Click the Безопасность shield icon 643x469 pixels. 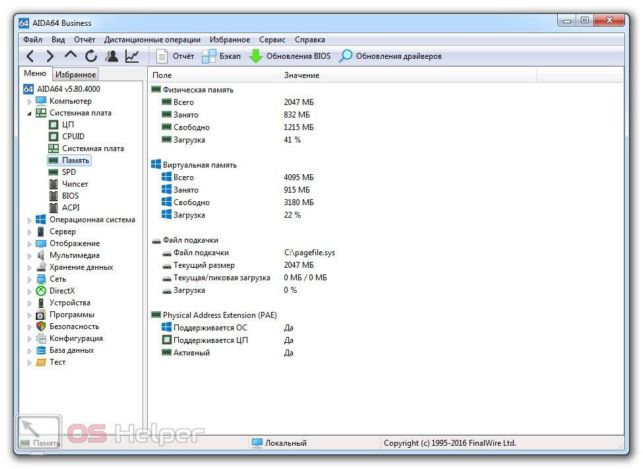click(x=41, y=327)
